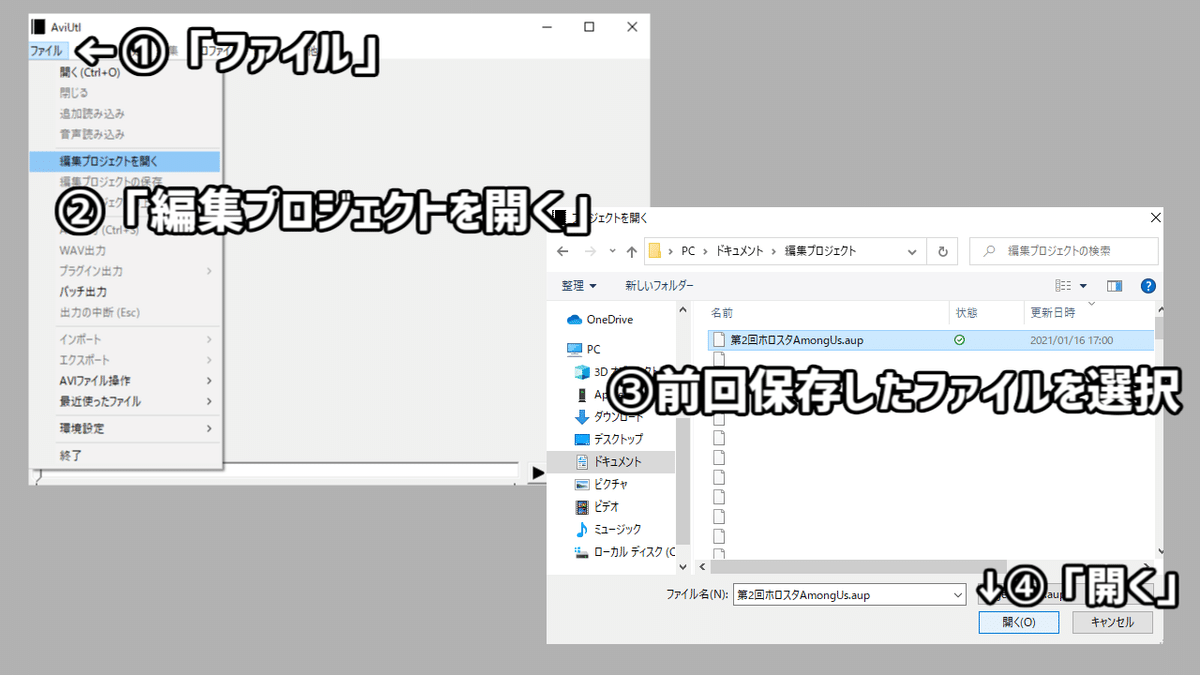Click the green sync checkmark next to the aup file

click(x=959, y=340)
